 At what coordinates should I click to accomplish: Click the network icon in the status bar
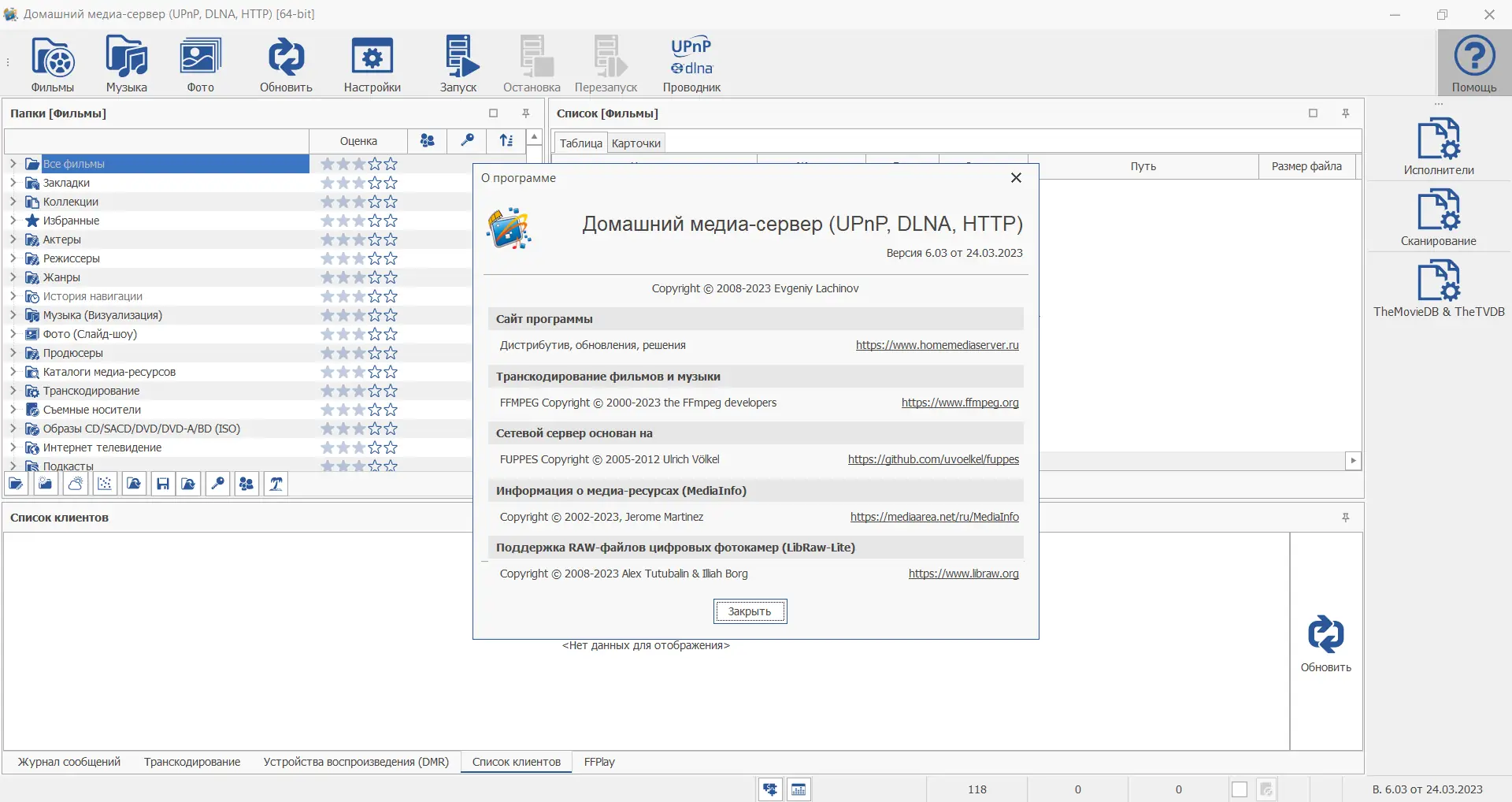tap(770, 789)
